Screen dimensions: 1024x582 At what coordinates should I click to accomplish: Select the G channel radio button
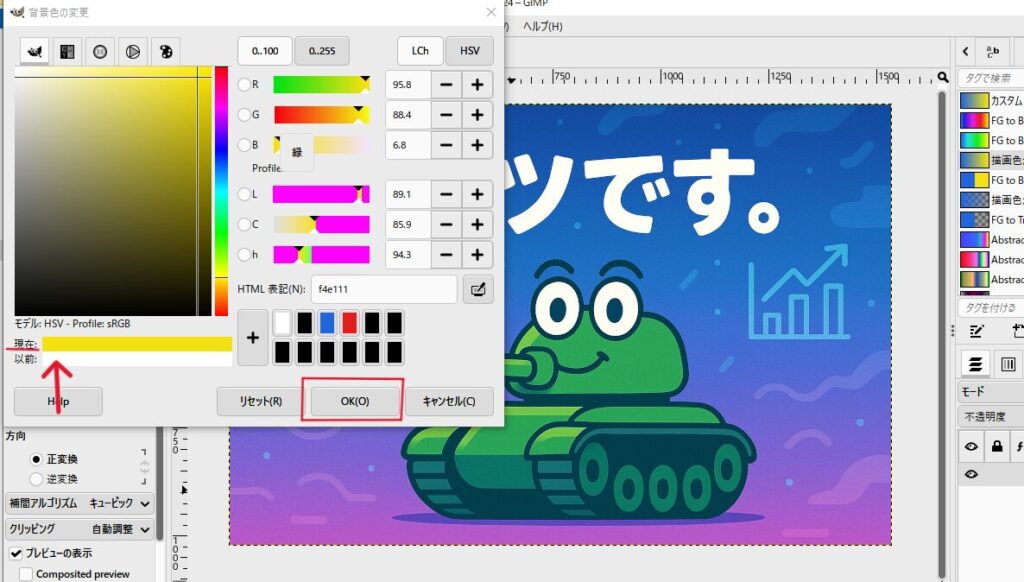pos(244,115)
